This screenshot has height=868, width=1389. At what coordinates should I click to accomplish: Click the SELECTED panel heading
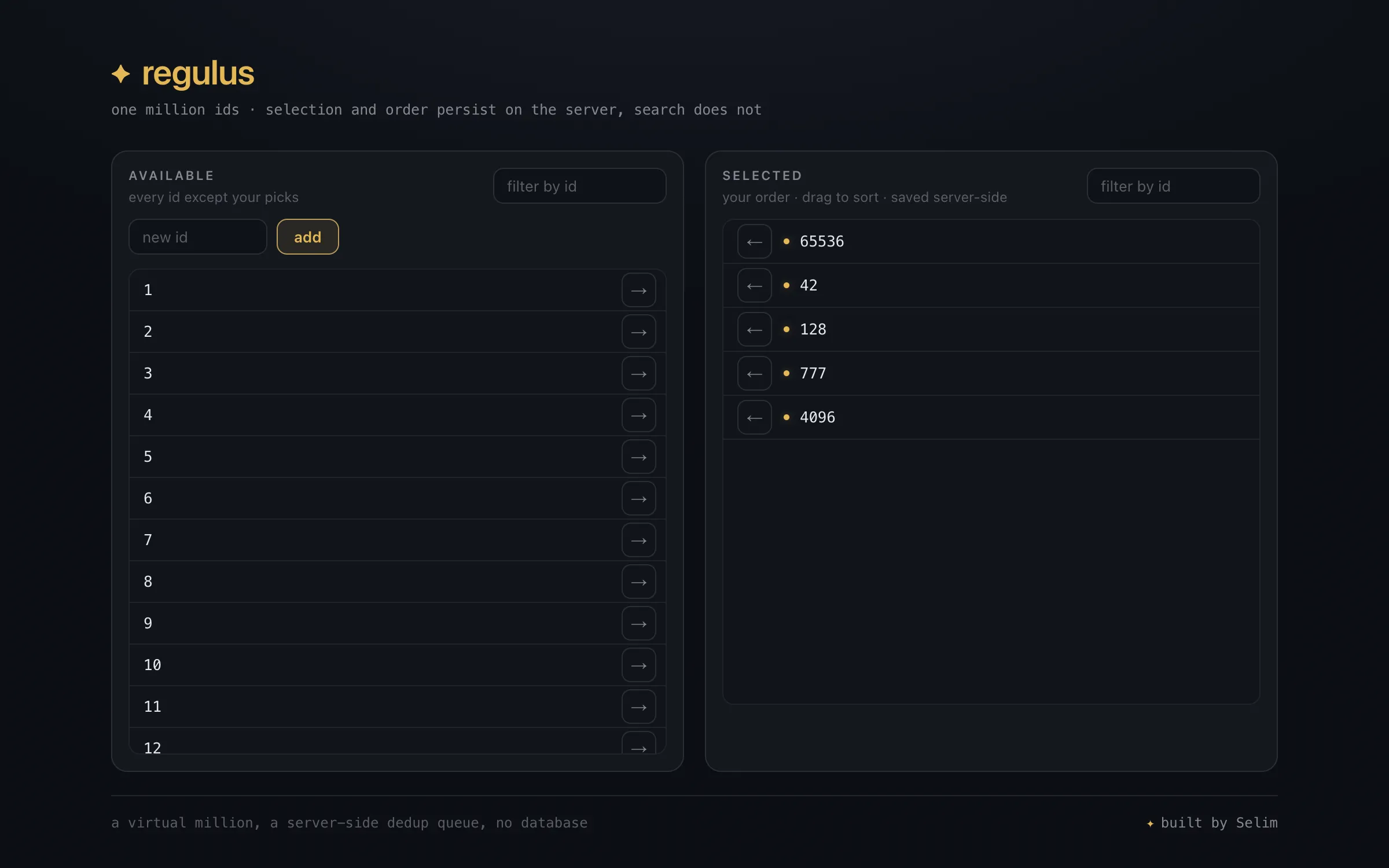(x=762, y=175)
